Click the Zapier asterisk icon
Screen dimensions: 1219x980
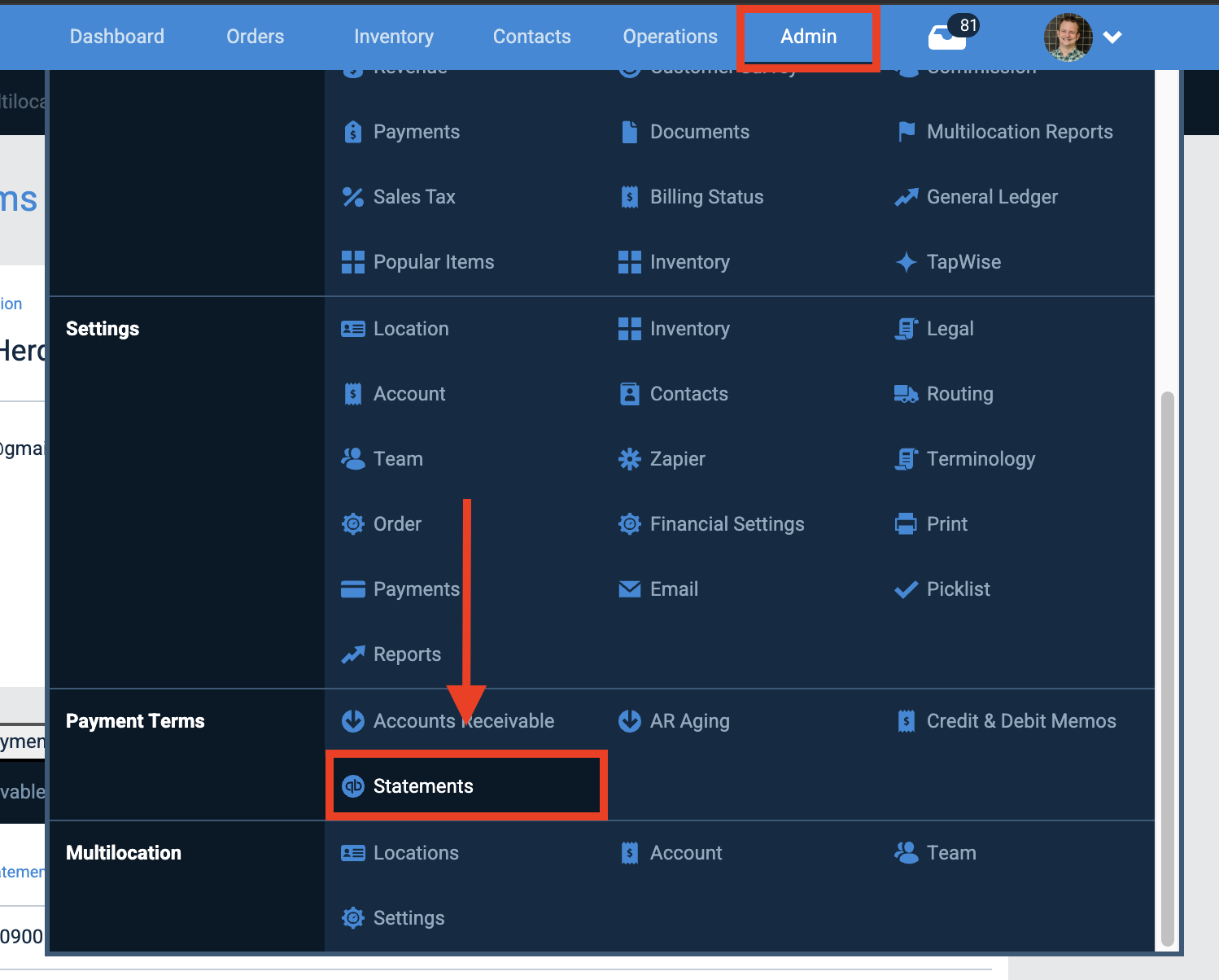[x=629, y=459]
